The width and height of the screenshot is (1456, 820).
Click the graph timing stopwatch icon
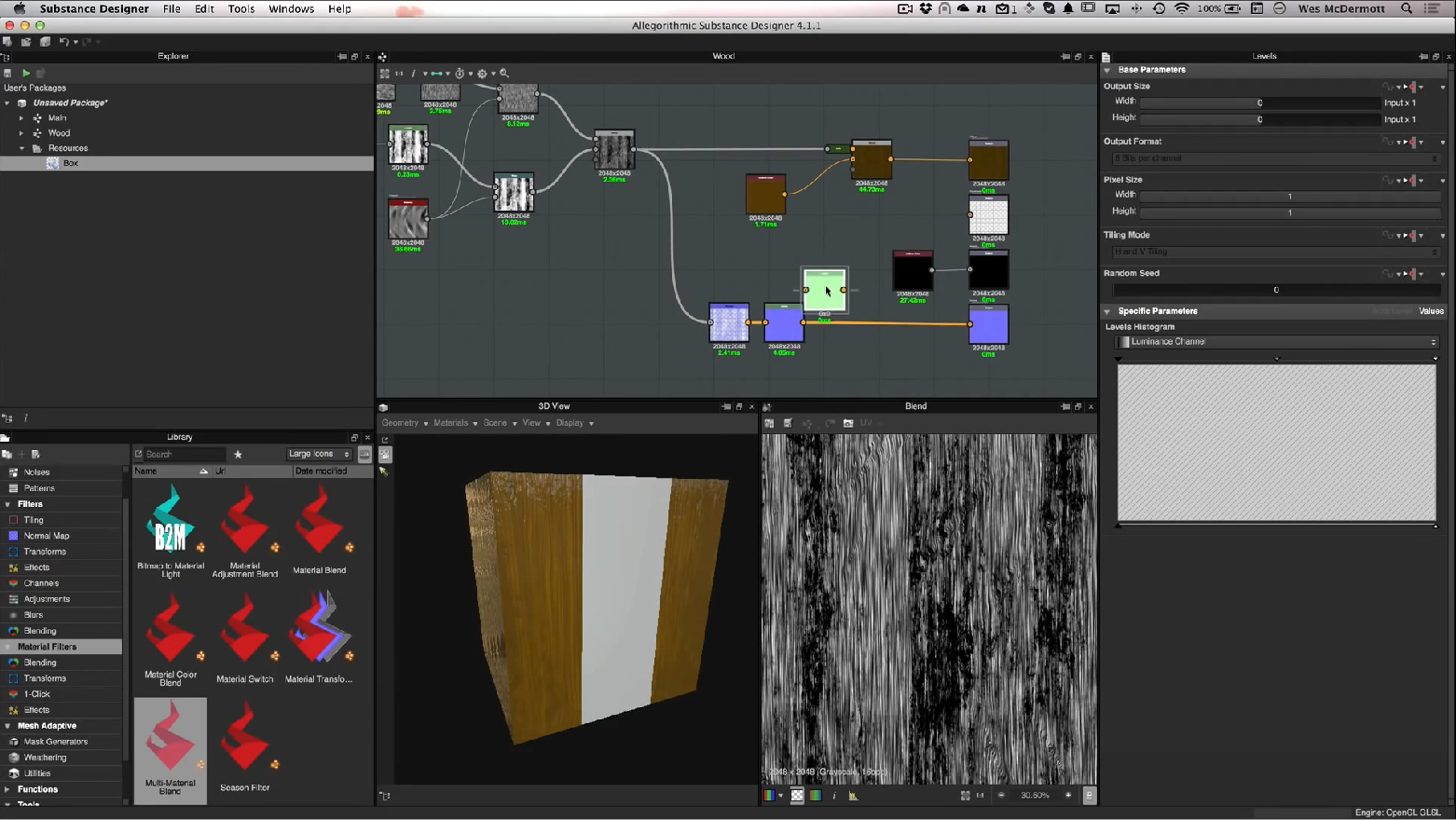tap(460, 73)
